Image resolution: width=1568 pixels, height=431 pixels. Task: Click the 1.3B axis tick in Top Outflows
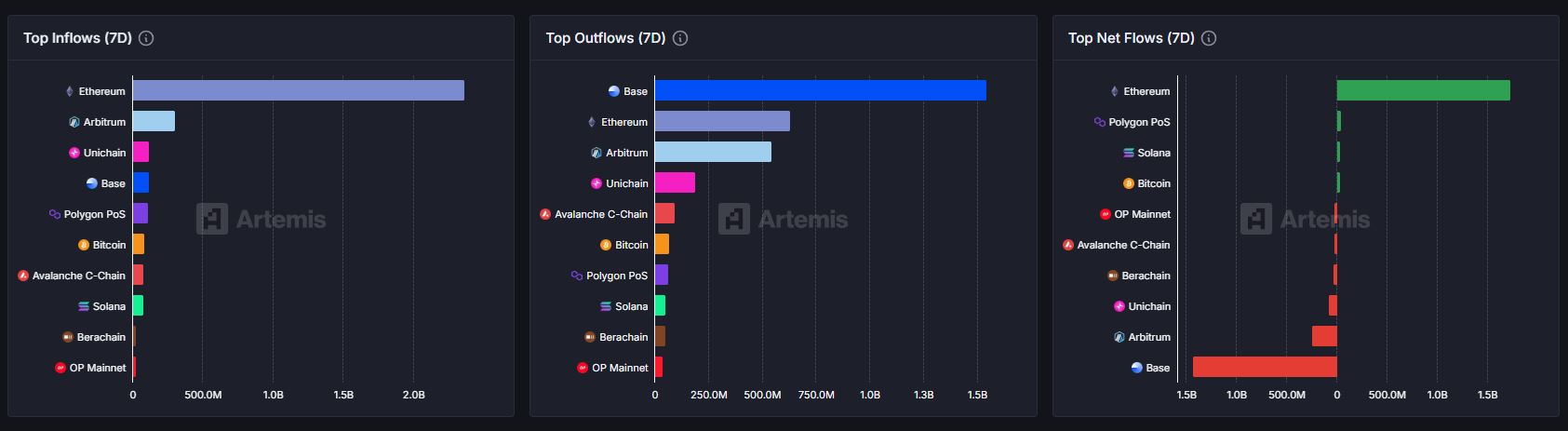924,395
